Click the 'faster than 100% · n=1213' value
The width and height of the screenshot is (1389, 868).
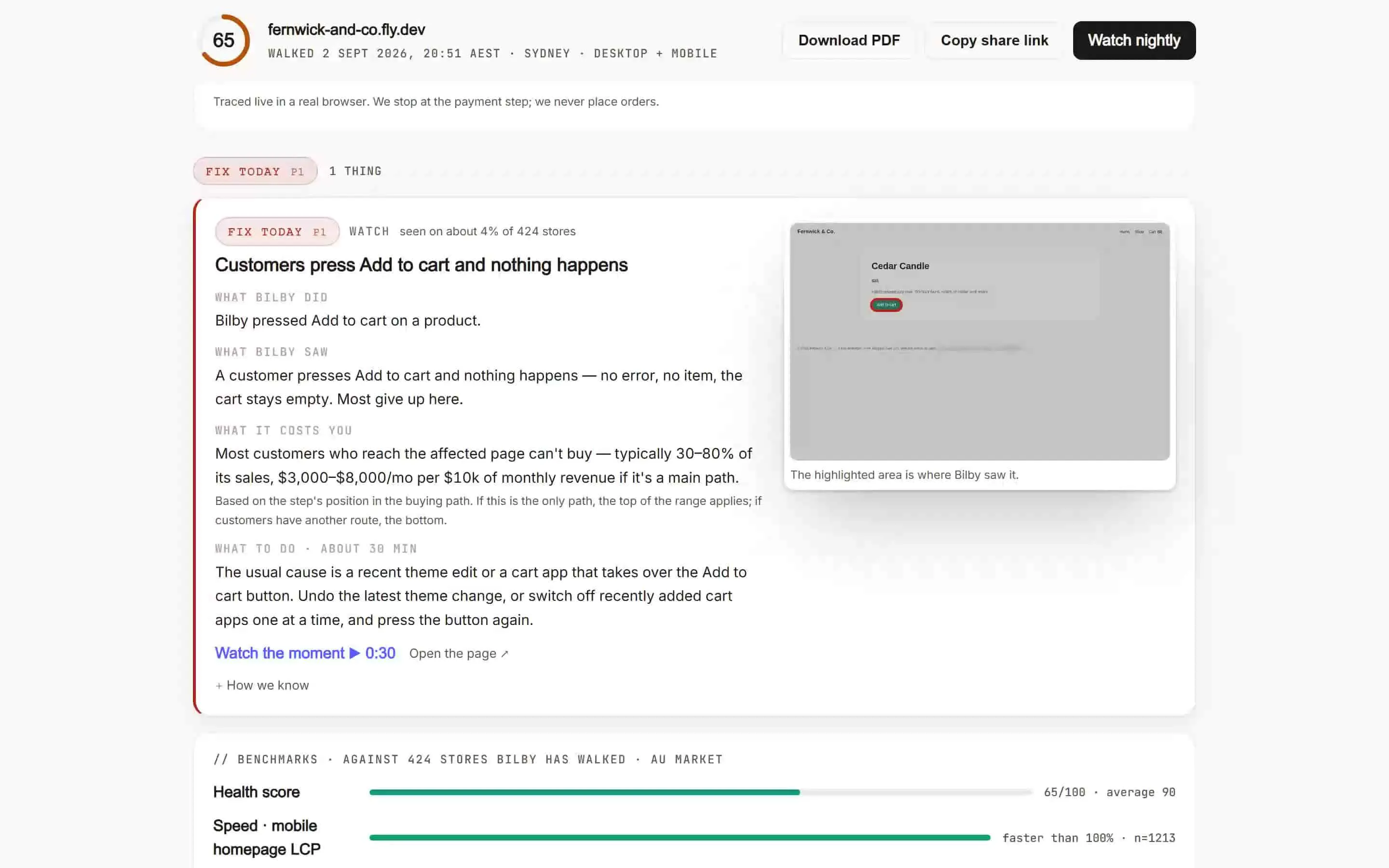point(1088,838)
